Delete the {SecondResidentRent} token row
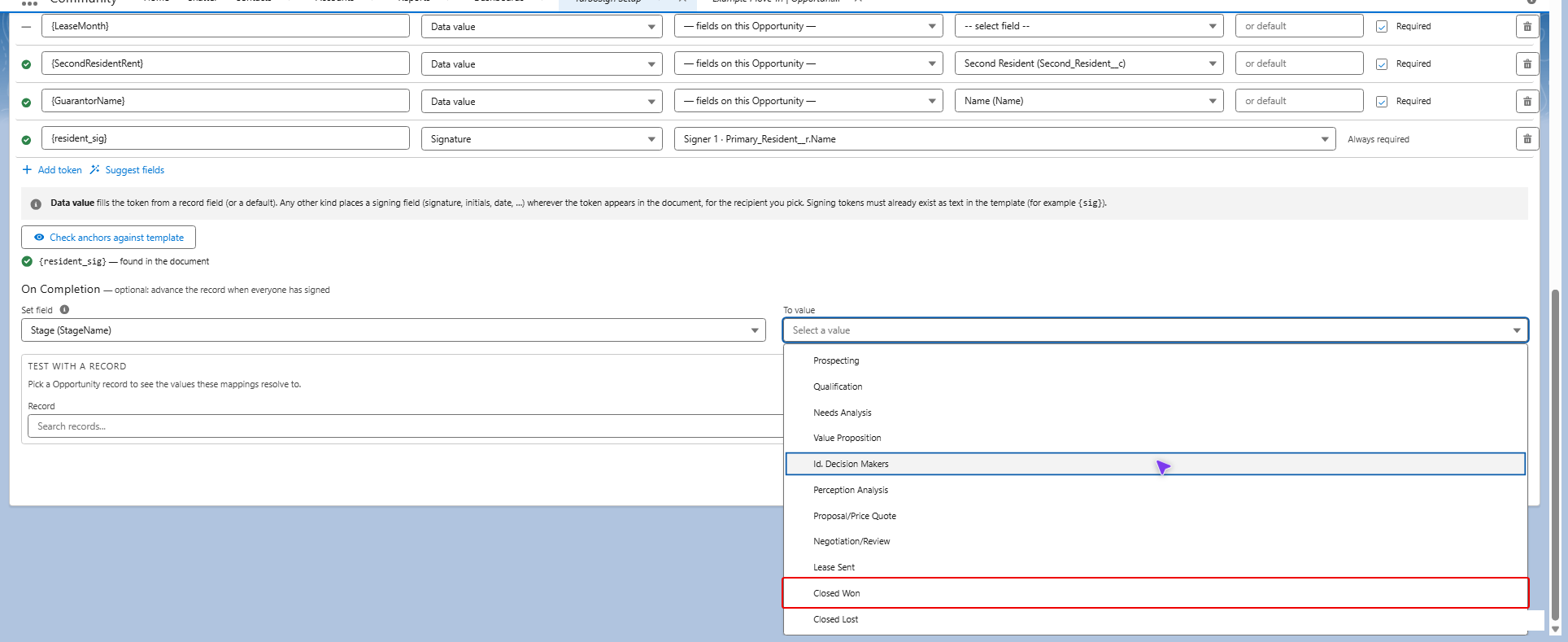The height and width of the screenshot is (642, 1568). [x=1527, y=63]
